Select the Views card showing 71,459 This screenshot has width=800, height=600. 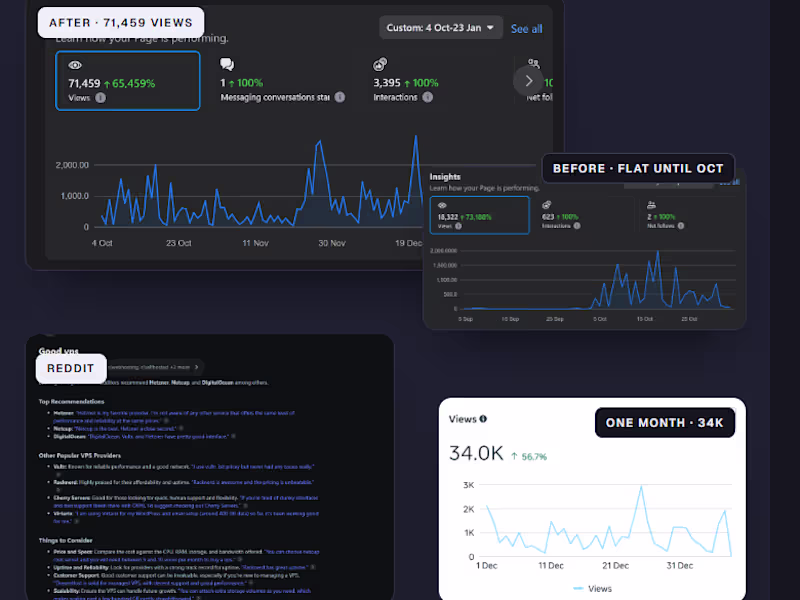click(128, 81)
